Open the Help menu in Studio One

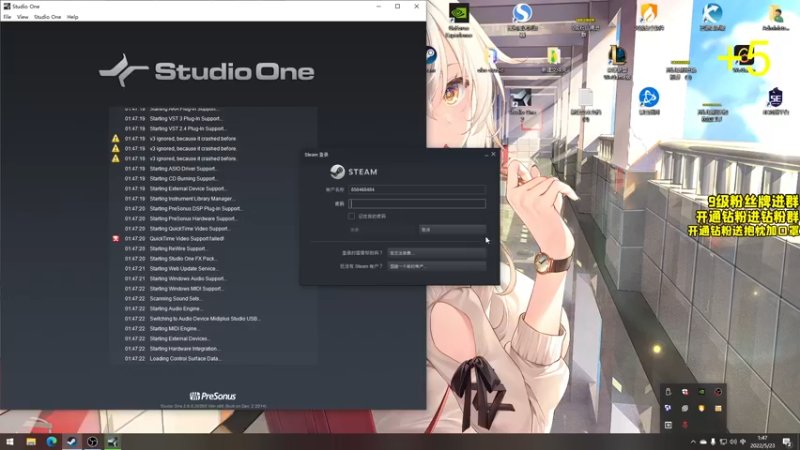pyautogui.click(x=72, y=17)
